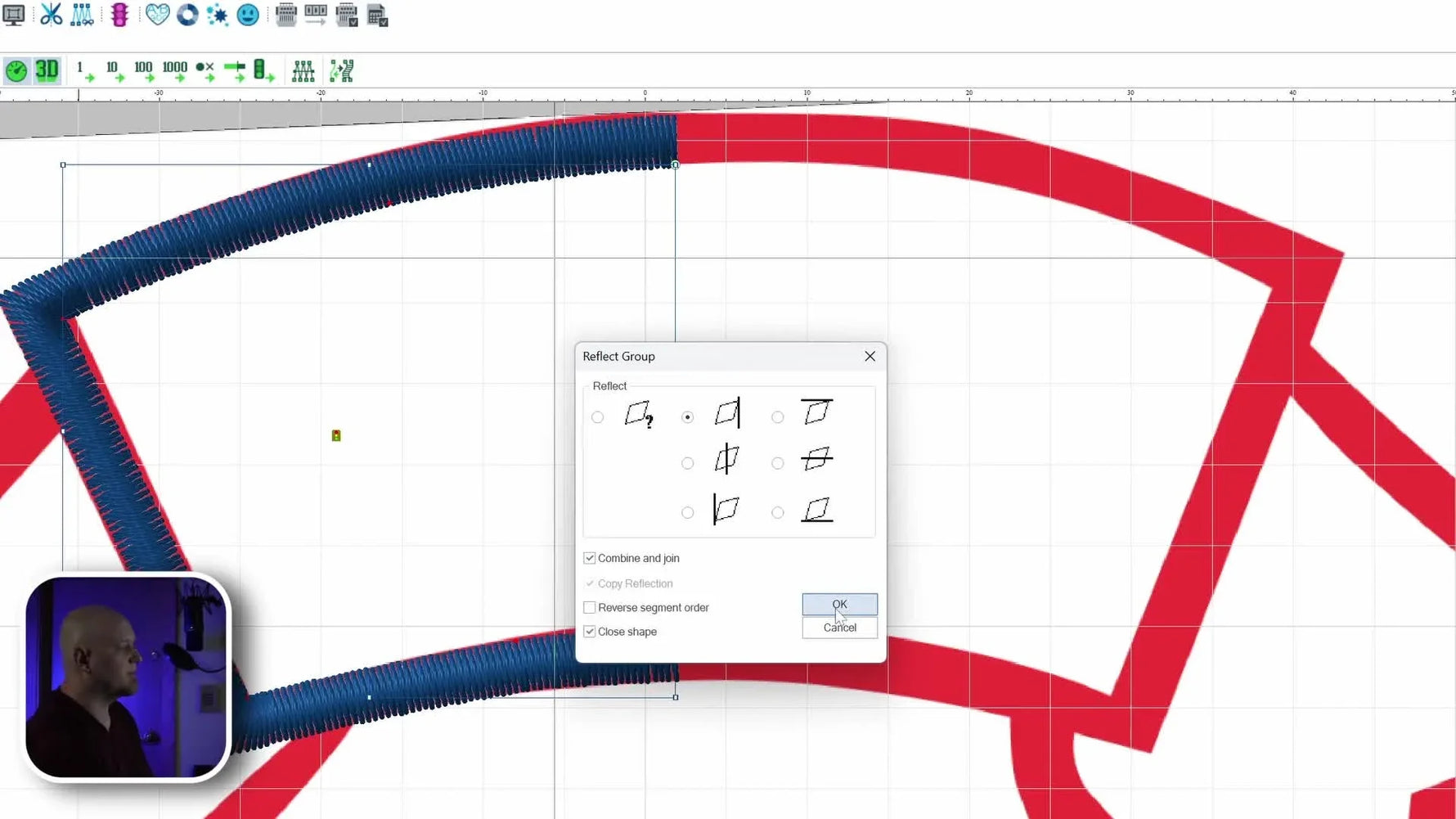Select reflect about vertical center radio
This screenshot has height=819, width=1456.
coord(688,463)
